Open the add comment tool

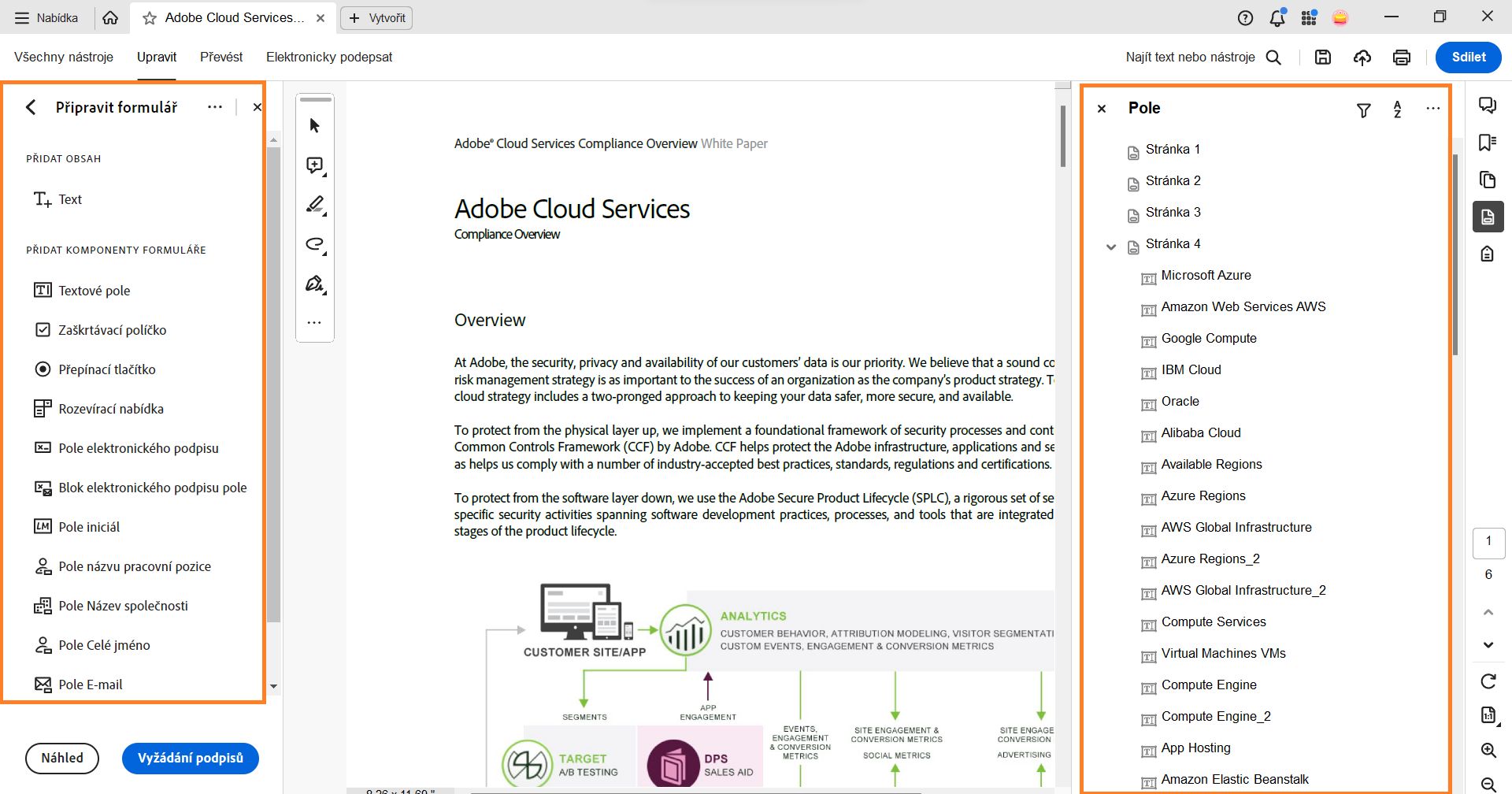point(315,165)
